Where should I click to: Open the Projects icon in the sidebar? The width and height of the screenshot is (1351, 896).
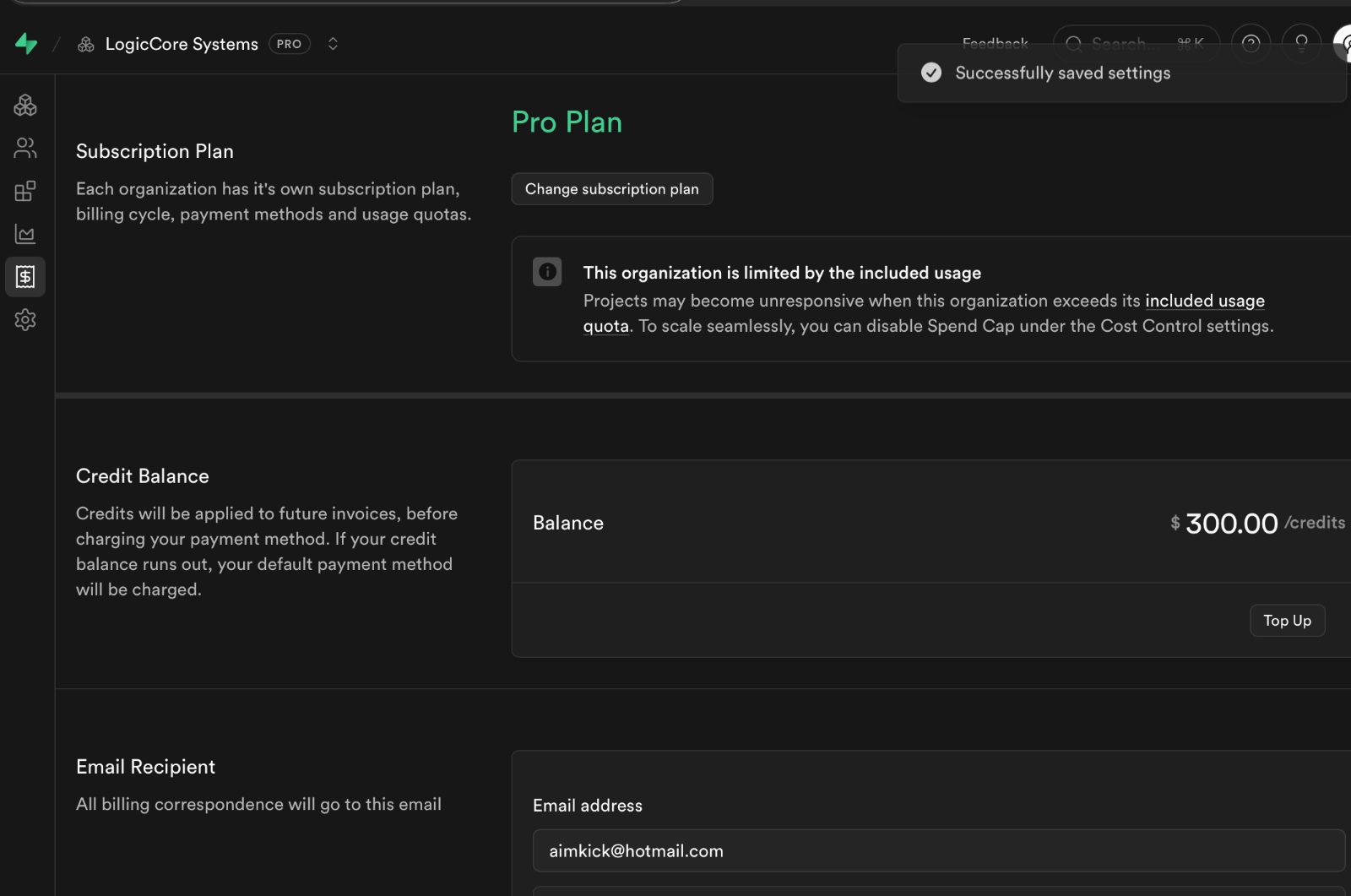(x=25, y=106)
